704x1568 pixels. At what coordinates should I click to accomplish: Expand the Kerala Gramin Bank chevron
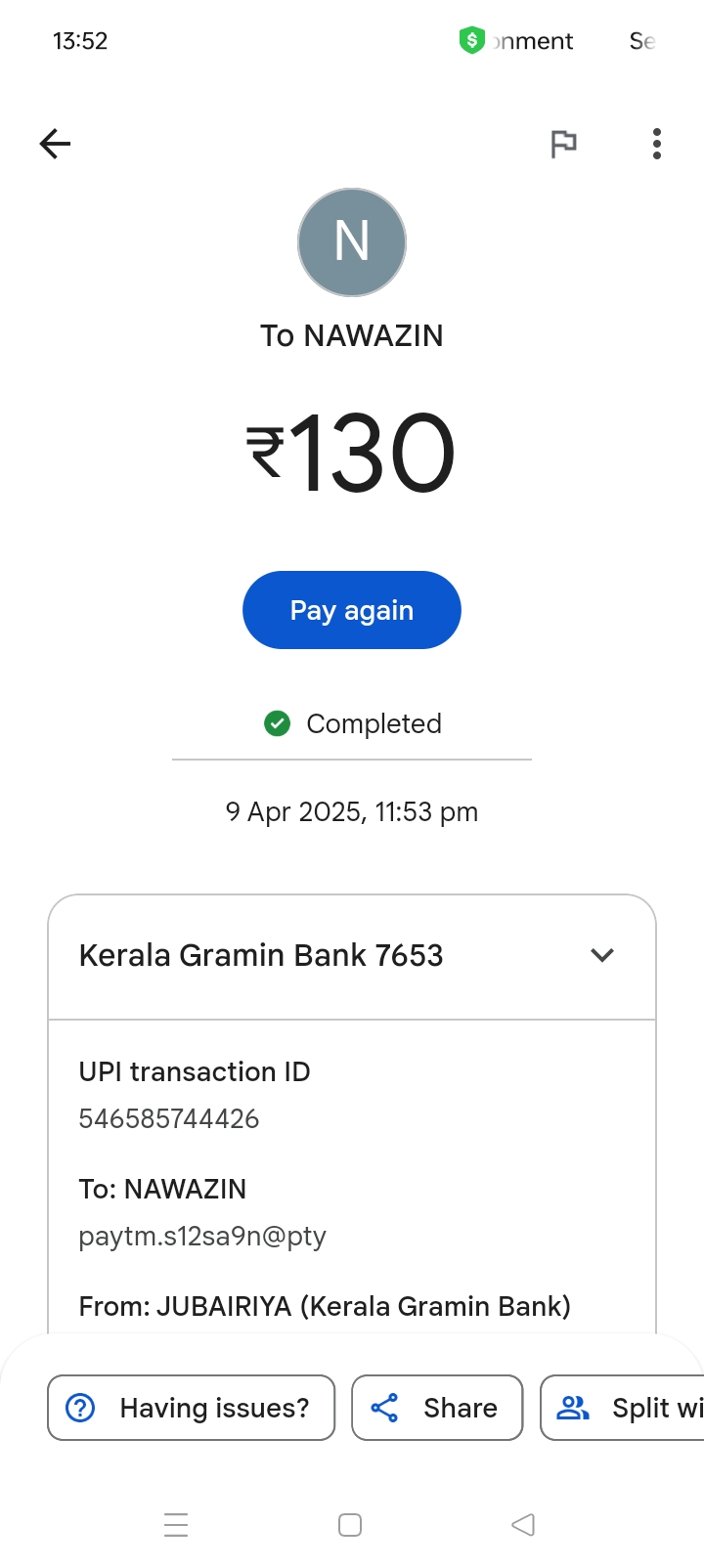(x=602, y=955)
